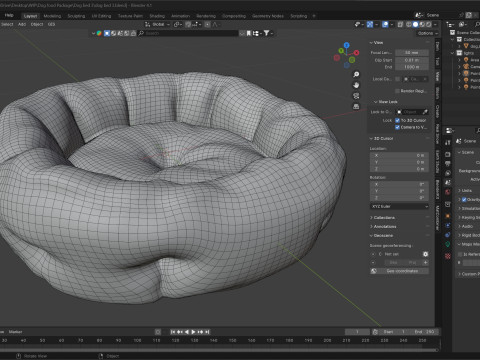This screenshot has height=360, width=480.
Task: Click the zoom magnifier icon in viewport
Action: pyautogui.click(x=356, y=74)
